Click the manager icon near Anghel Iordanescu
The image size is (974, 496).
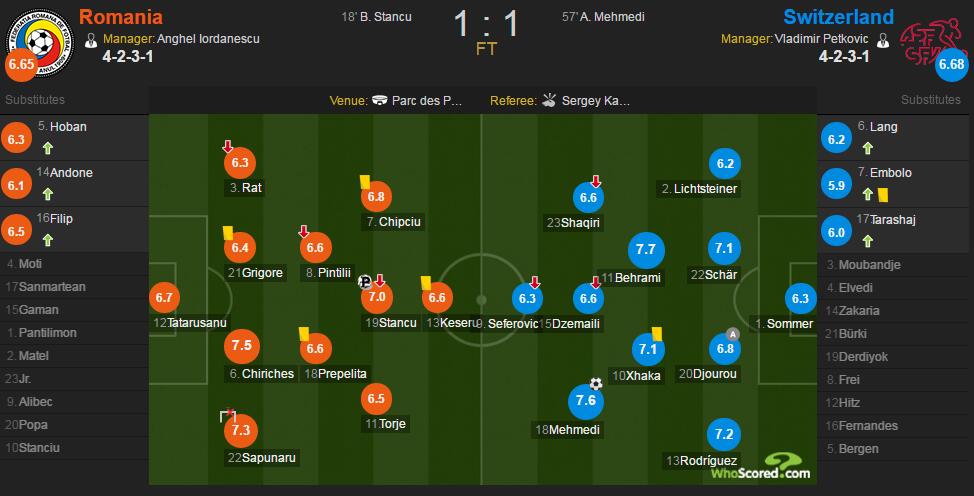pos(91,41)
